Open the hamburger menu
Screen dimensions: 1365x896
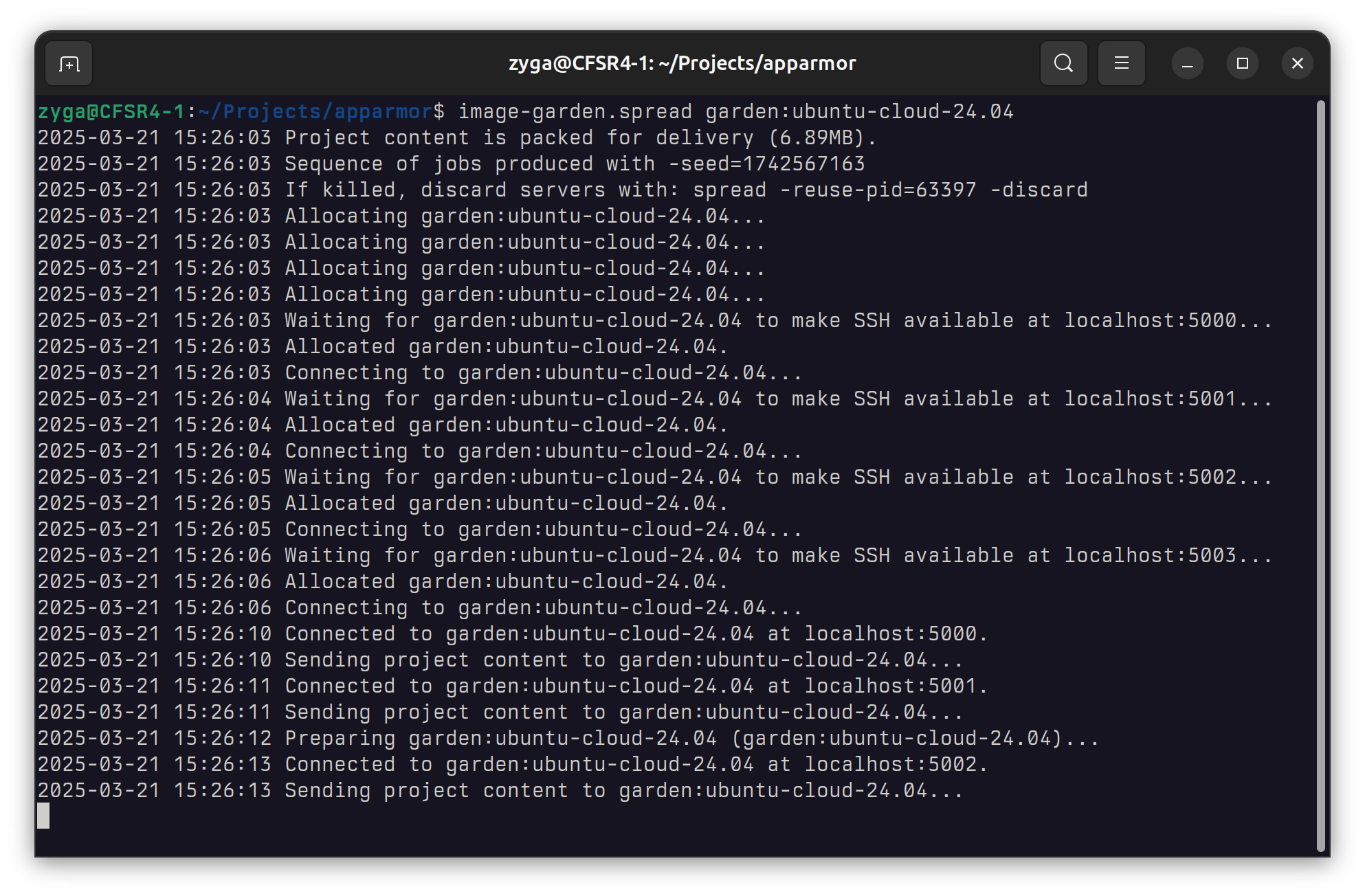pyautogui.click(x=1120, y=63)
